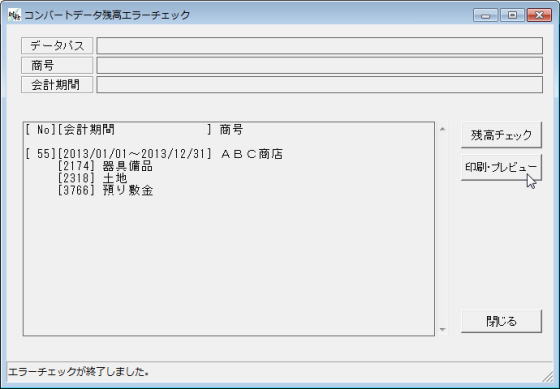Click the 商号 input field
This screenshot has height=389, width=560.
(319, 65)
